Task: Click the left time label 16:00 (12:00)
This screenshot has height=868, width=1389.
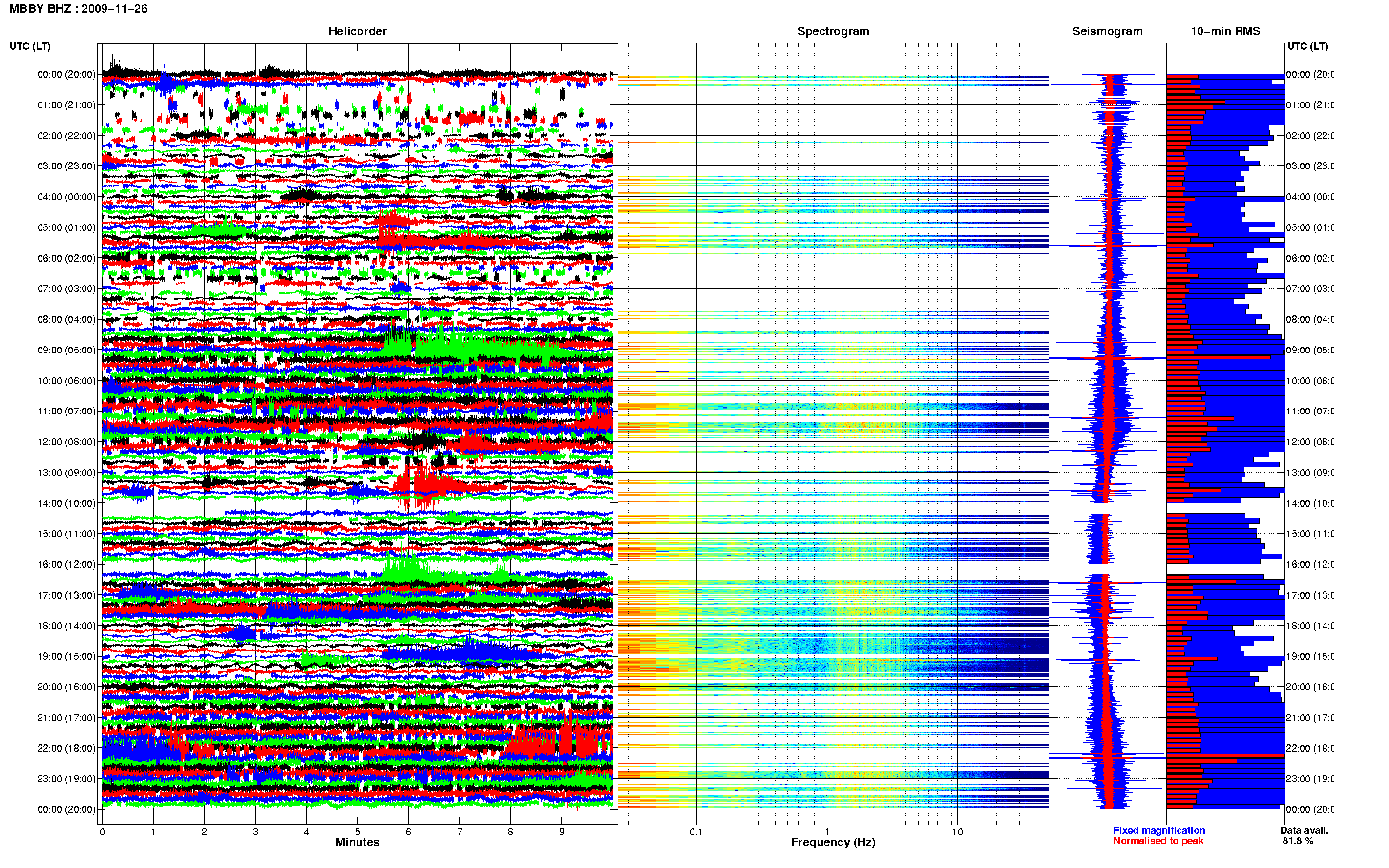Action: point(66,564)
